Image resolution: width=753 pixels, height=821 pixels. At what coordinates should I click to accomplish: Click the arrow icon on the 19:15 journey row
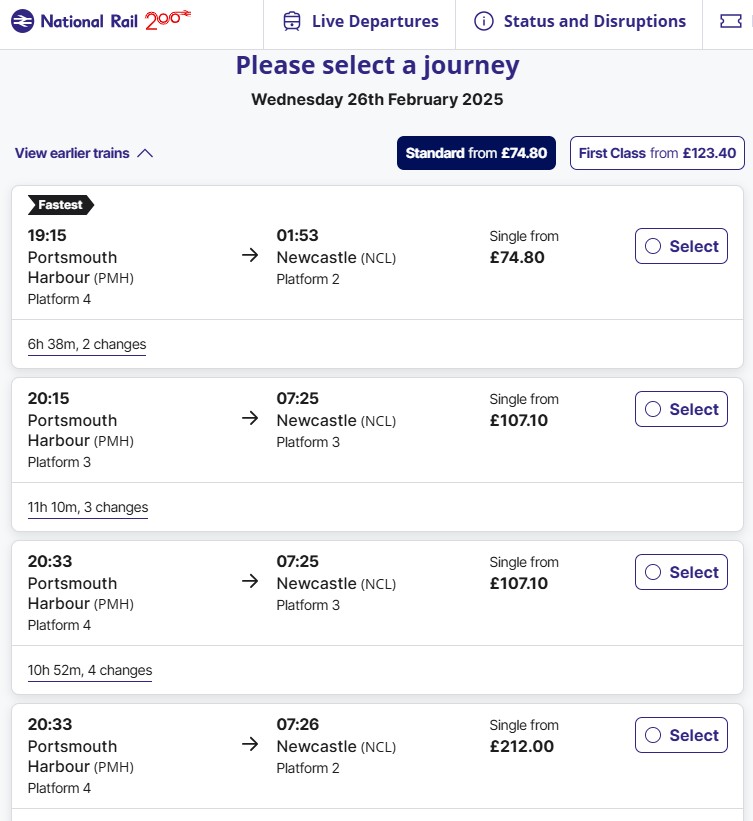(x=250, y=256)
